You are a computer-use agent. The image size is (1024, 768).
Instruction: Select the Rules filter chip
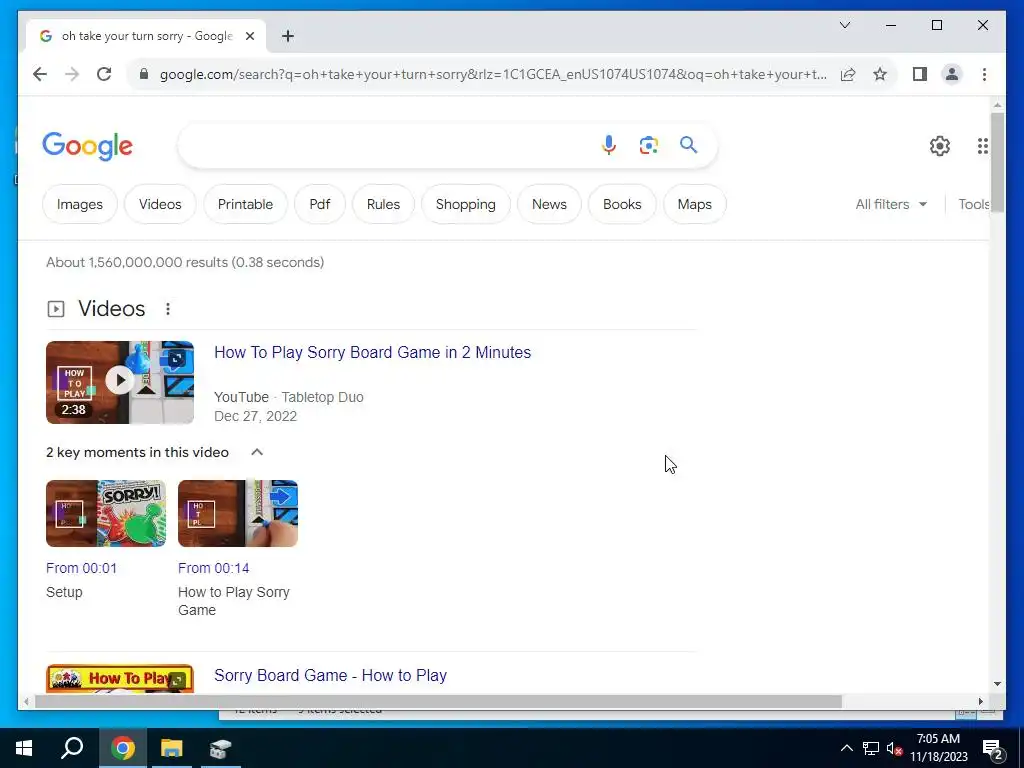tap(383, 204)
